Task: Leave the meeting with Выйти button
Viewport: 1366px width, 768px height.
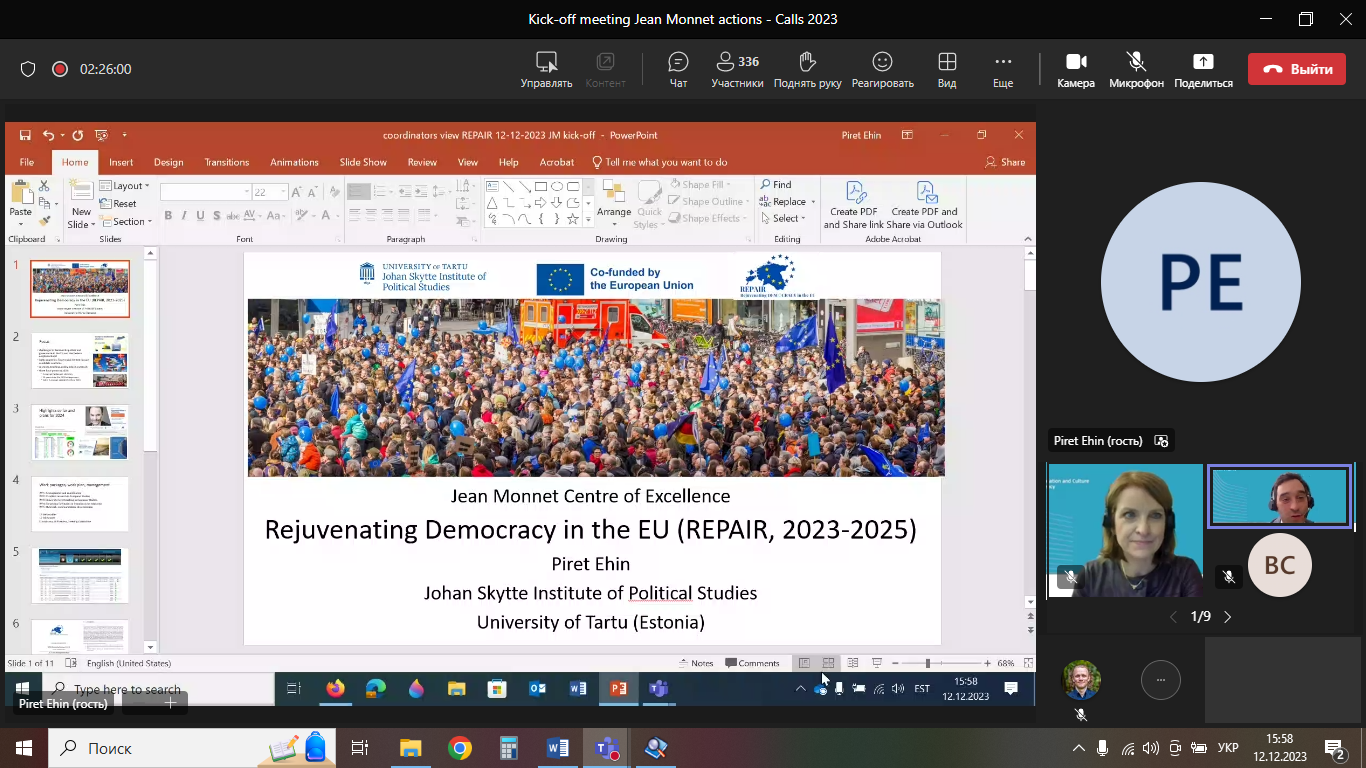Action: tap(1296, 69)
